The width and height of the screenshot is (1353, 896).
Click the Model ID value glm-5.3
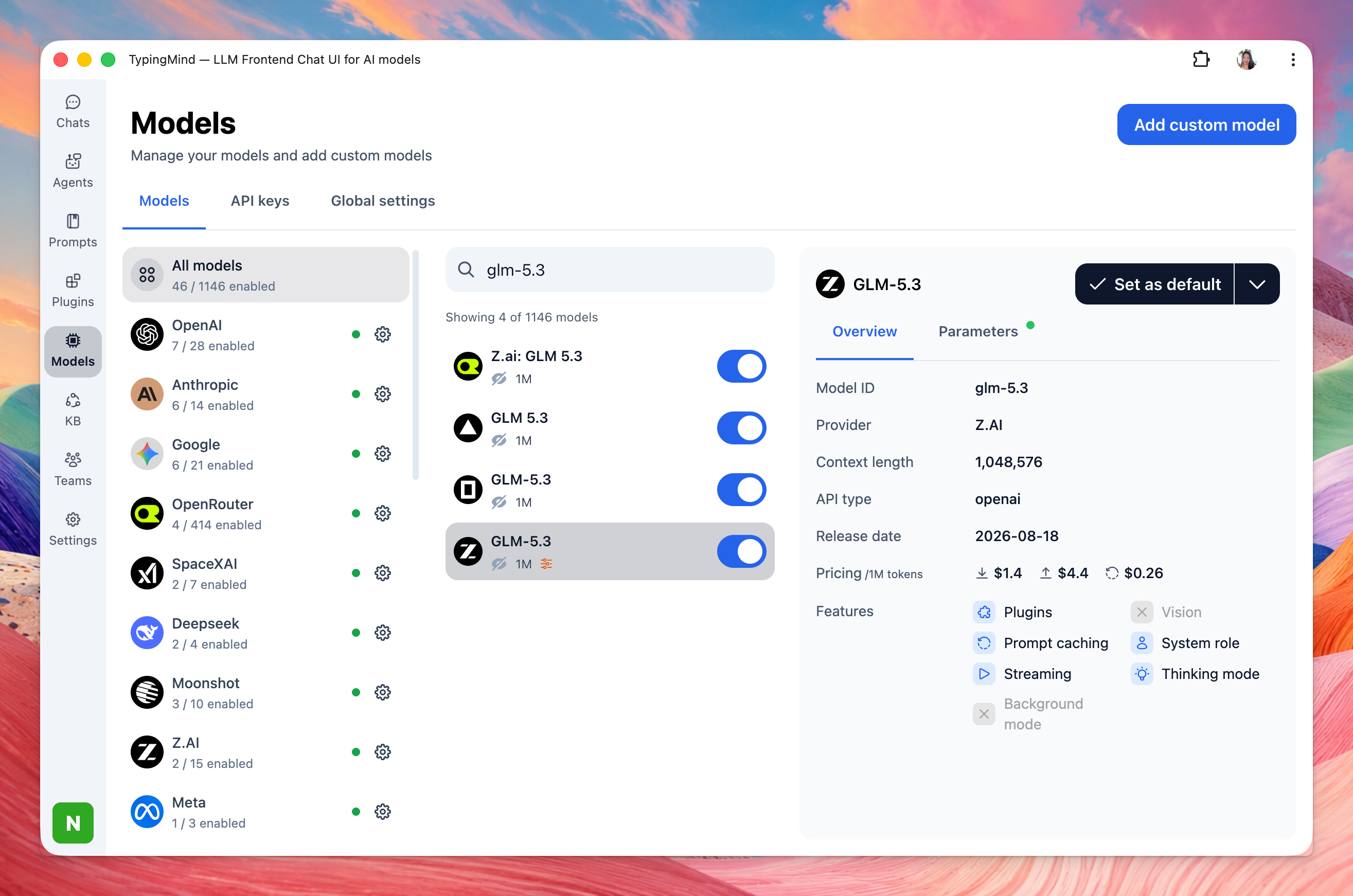tap(1001, 388)
